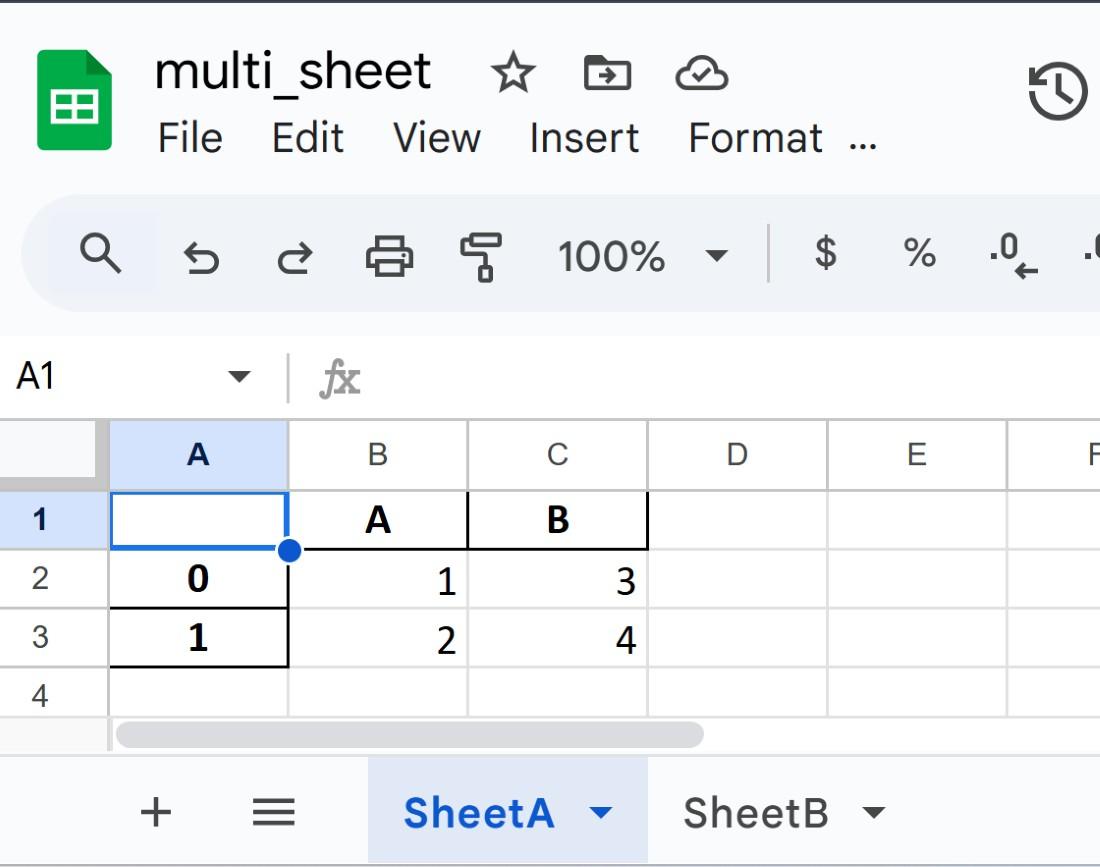This screenshot has height=867, width=1100.
Task: Star the multi_sheet document
Action: point(513,74)
